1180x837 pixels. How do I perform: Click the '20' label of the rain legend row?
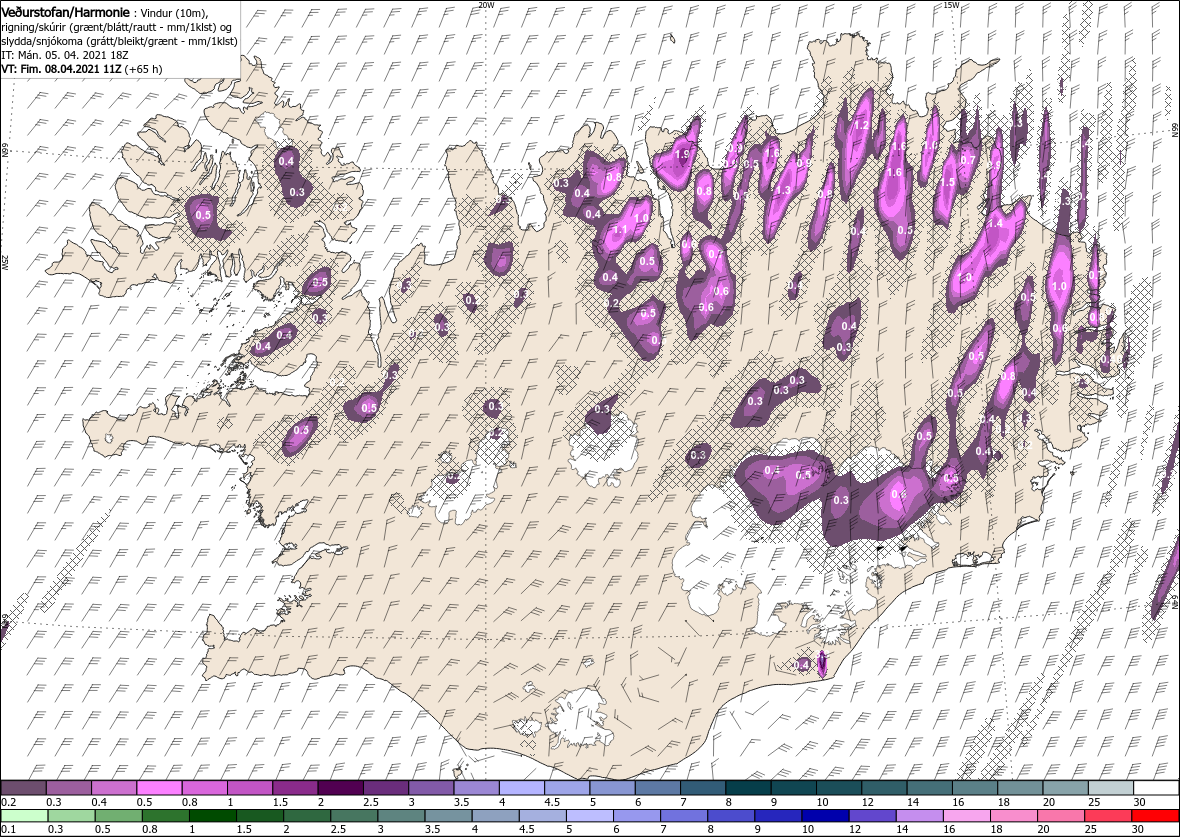pyautogui.click(x=1044, y=830)
